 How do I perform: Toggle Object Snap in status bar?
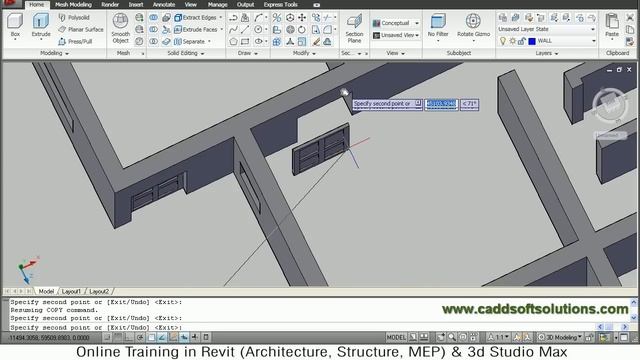151,337
